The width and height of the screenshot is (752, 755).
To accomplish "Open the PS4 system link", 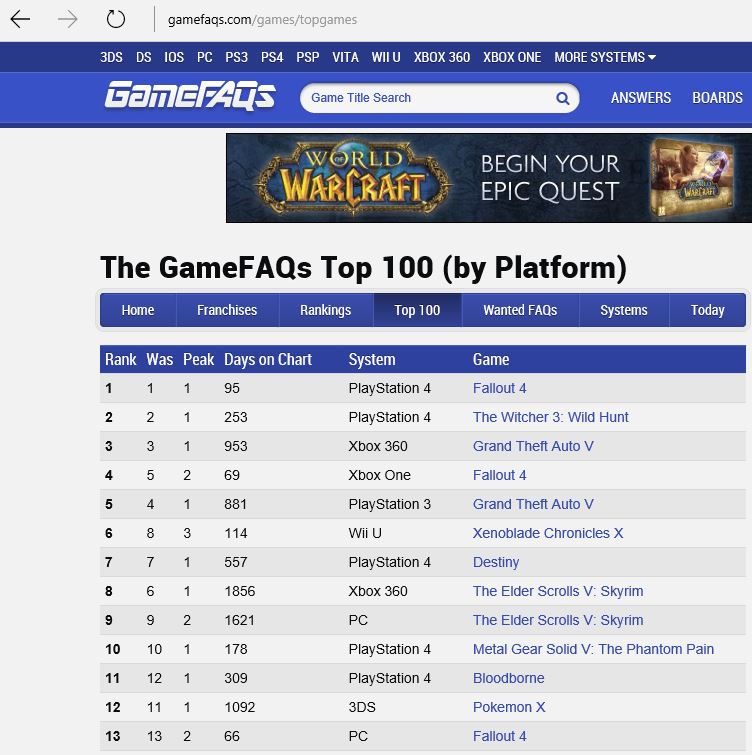I will [x=272, y=57].
